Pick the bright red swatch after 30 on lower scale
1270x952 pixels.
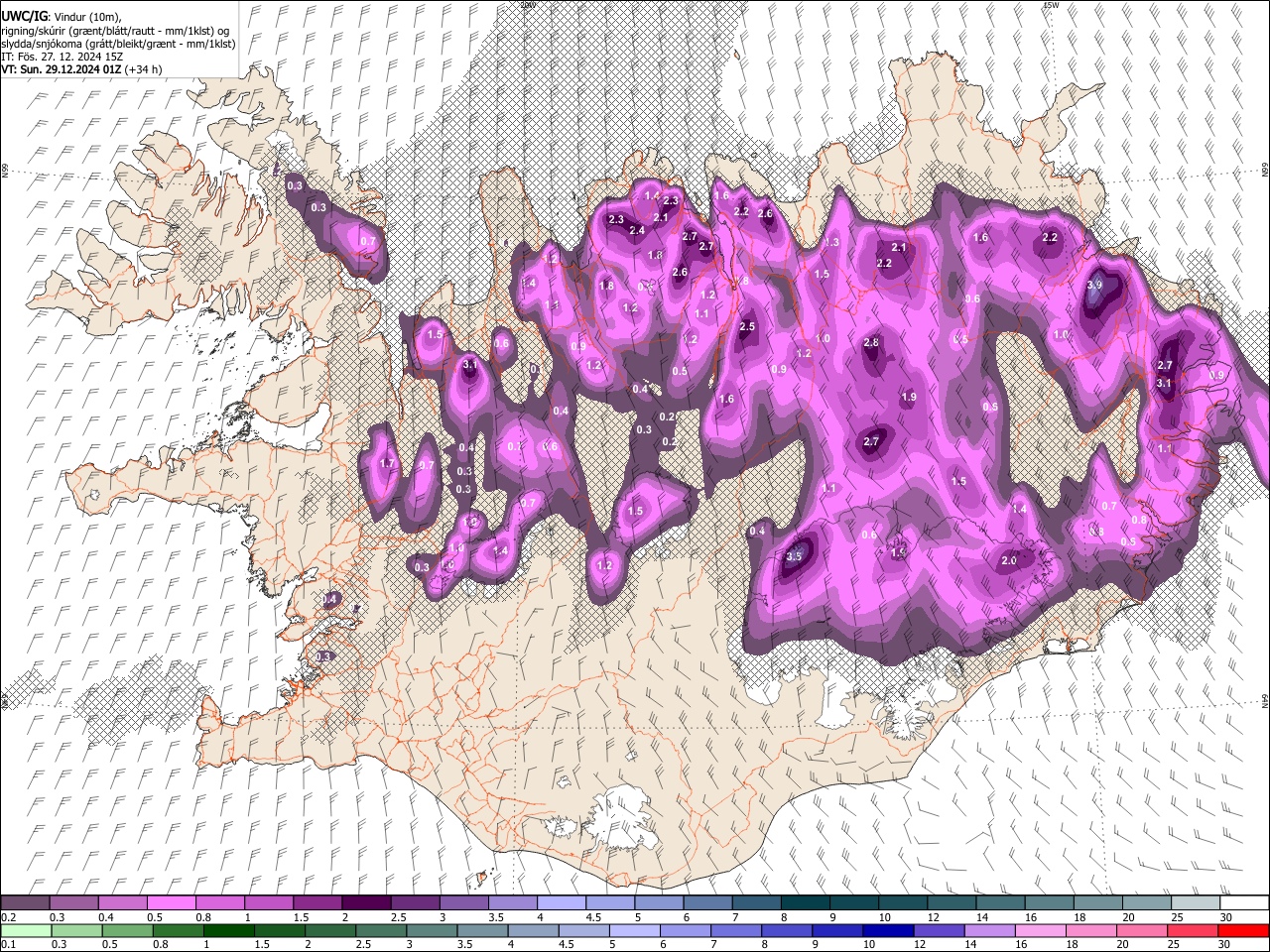pyautogui.click(x=1241, y=930)
